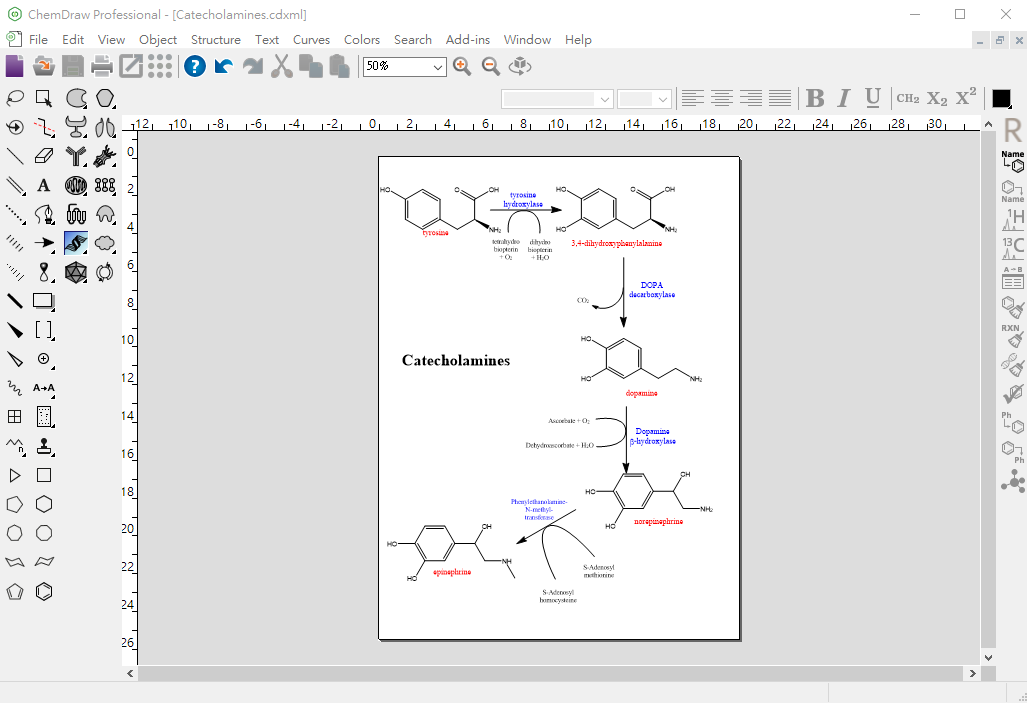This screenshot has height=703, width=1027.
Task: Print the document using printer icon
Action: (102, 66)
